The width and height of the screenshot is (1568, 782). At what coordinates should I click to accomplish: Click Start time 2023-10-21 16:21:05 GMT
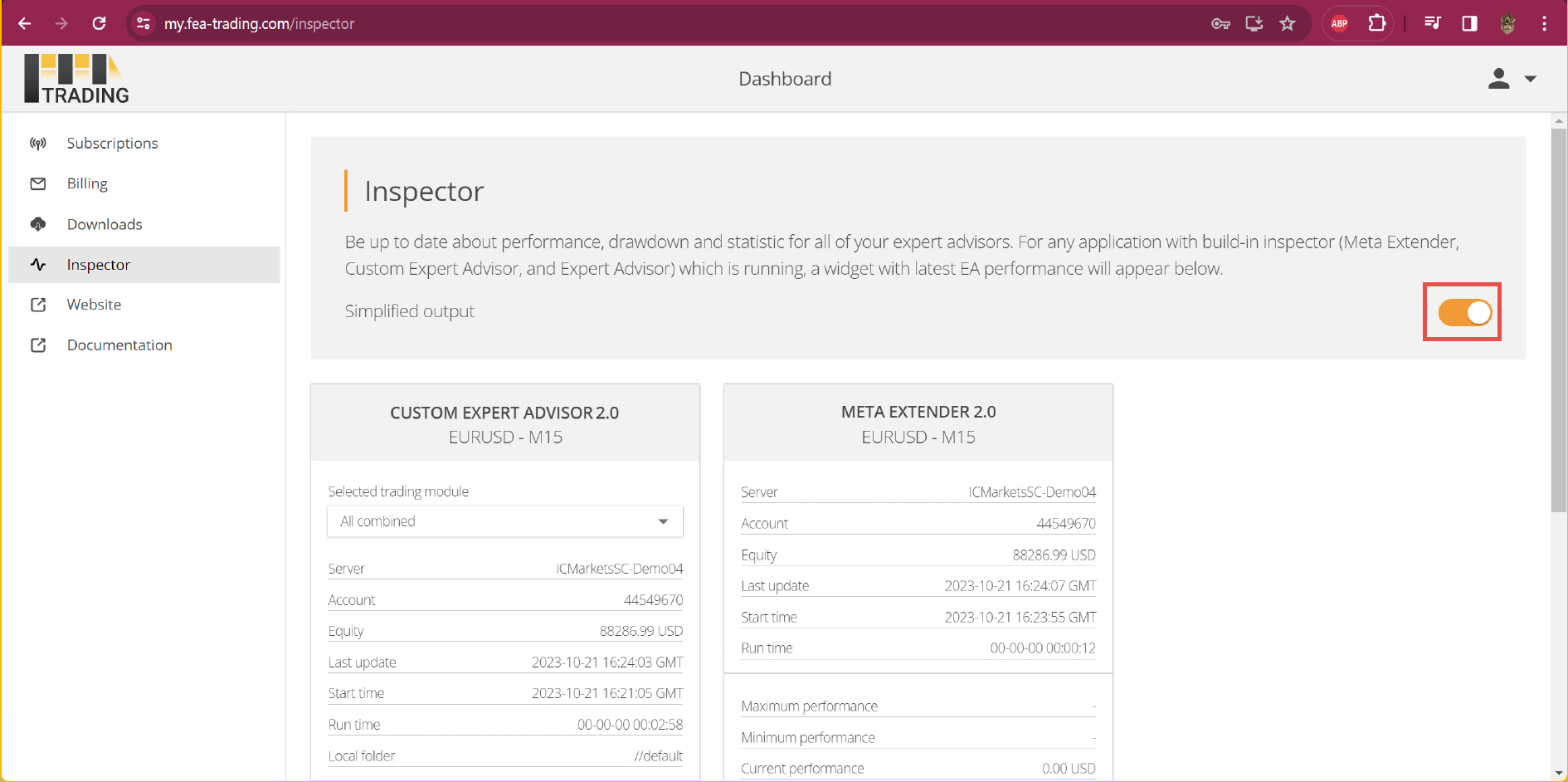click(607, 693)
